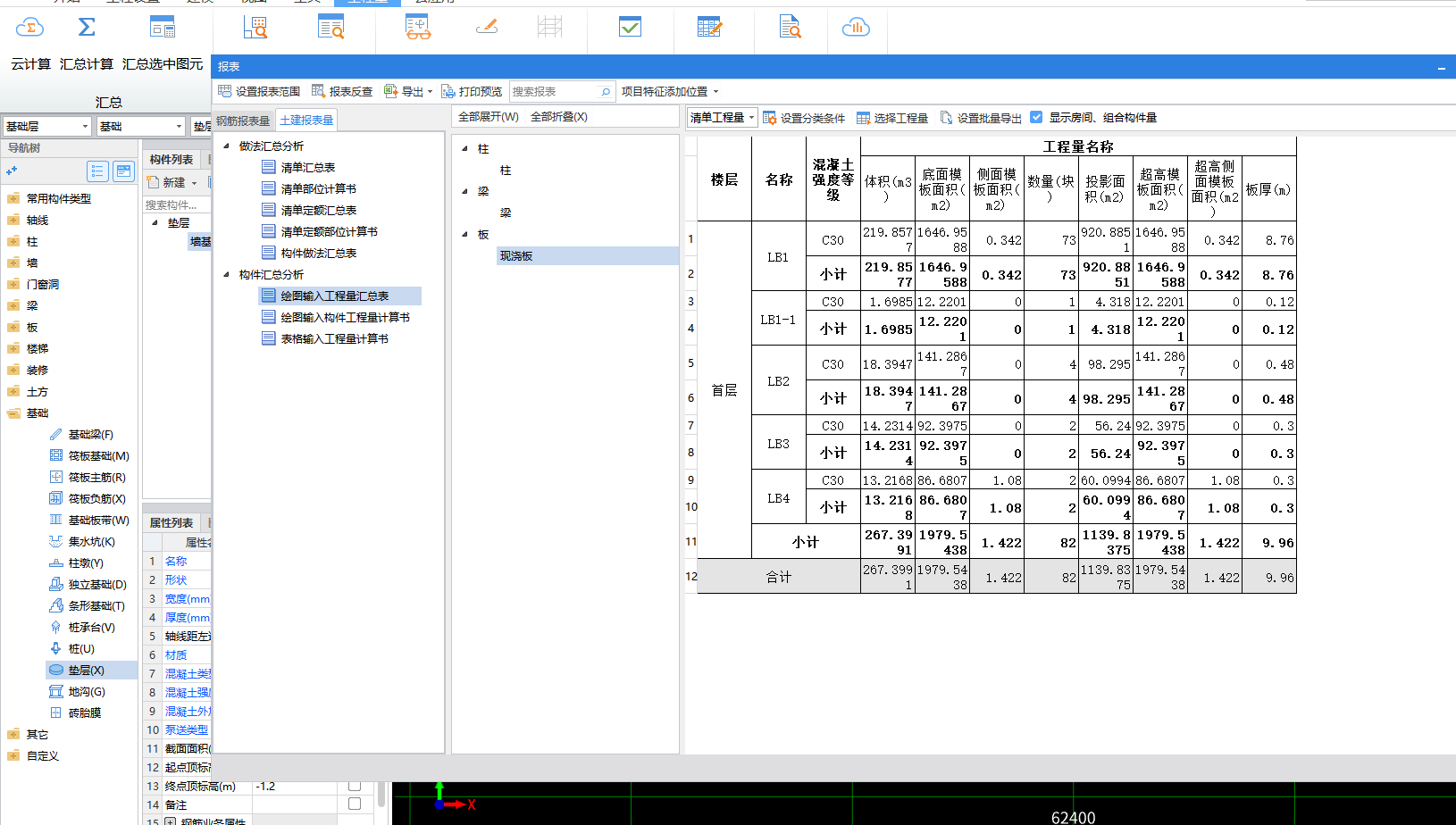Select 集水坑(K) component type
Screen dimensions: 1456x825
(x=90, y=542)
